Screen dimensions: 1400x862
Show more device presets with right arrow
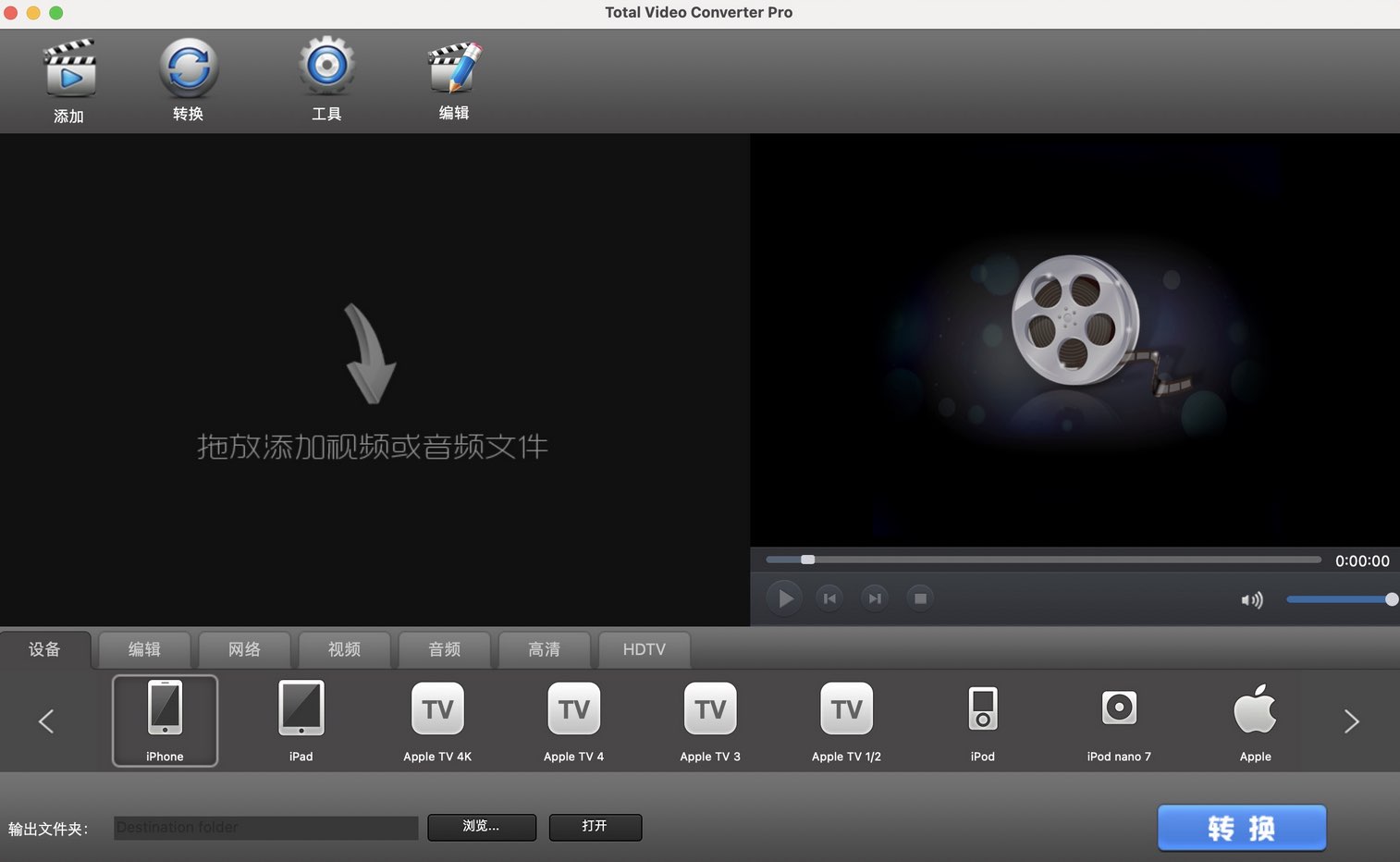click(x=1352, y=720)
